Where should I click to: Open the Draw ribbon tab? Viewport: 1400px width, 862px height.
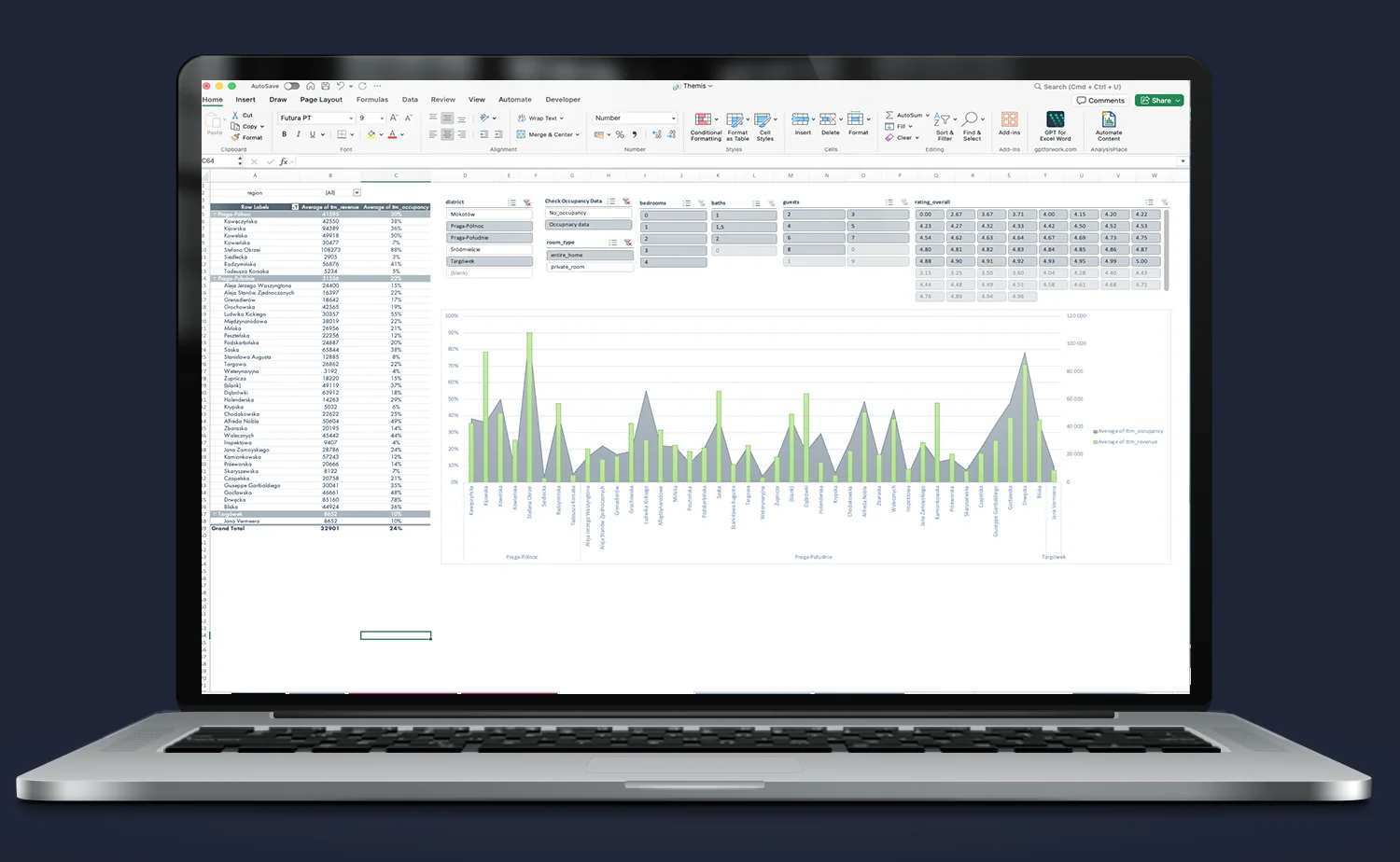click(278, 100)
